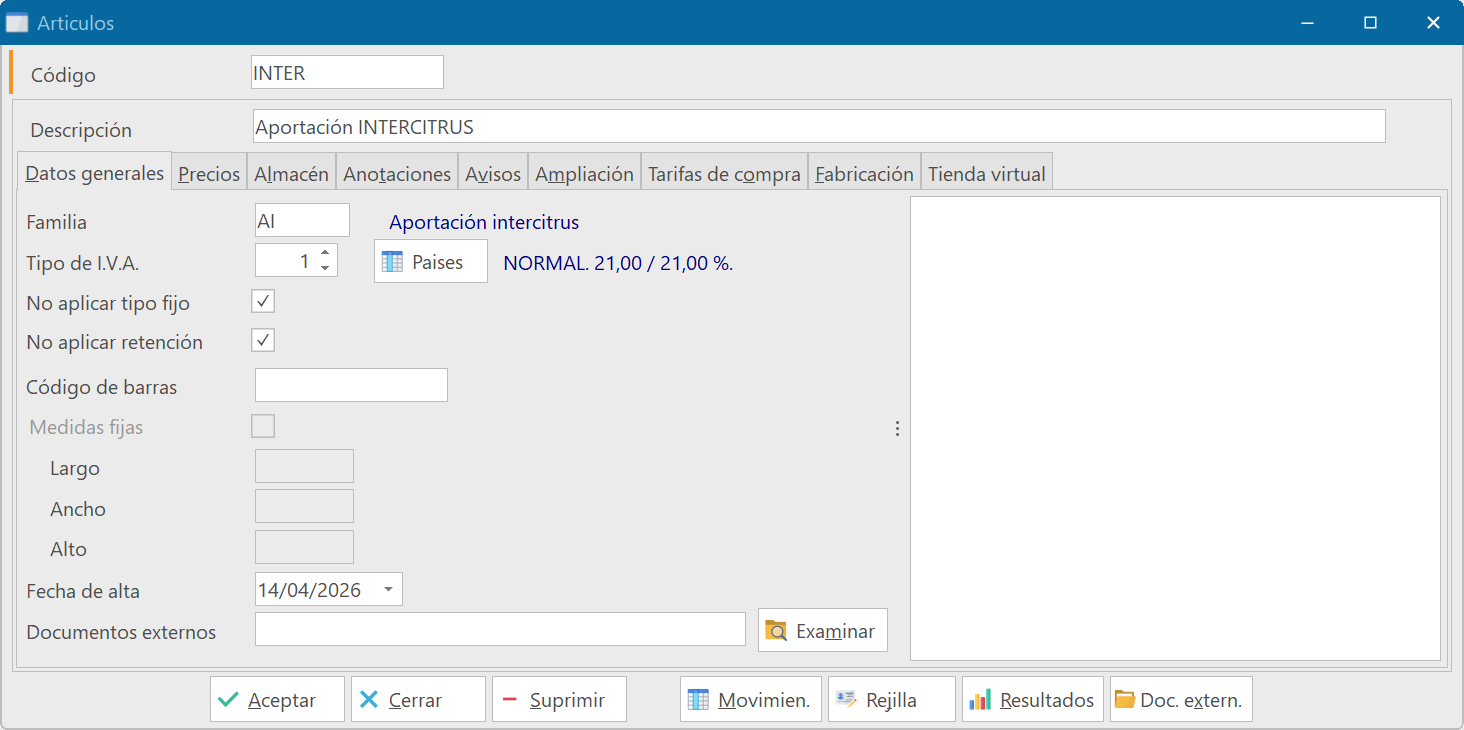Viewport: 1464px width, 730px height.
Task: Click the Descripción text field
Action: 818,127
